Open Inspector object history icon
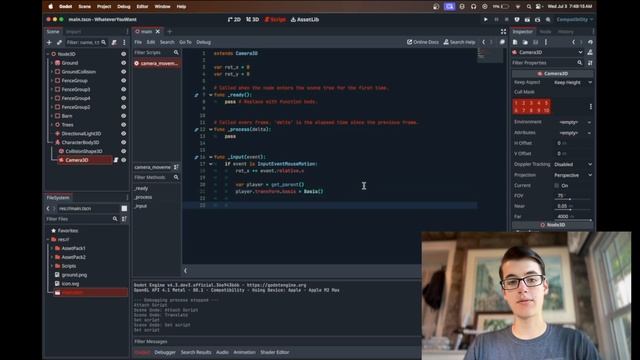Screen dimensions: 640x360 click(590, 42)
